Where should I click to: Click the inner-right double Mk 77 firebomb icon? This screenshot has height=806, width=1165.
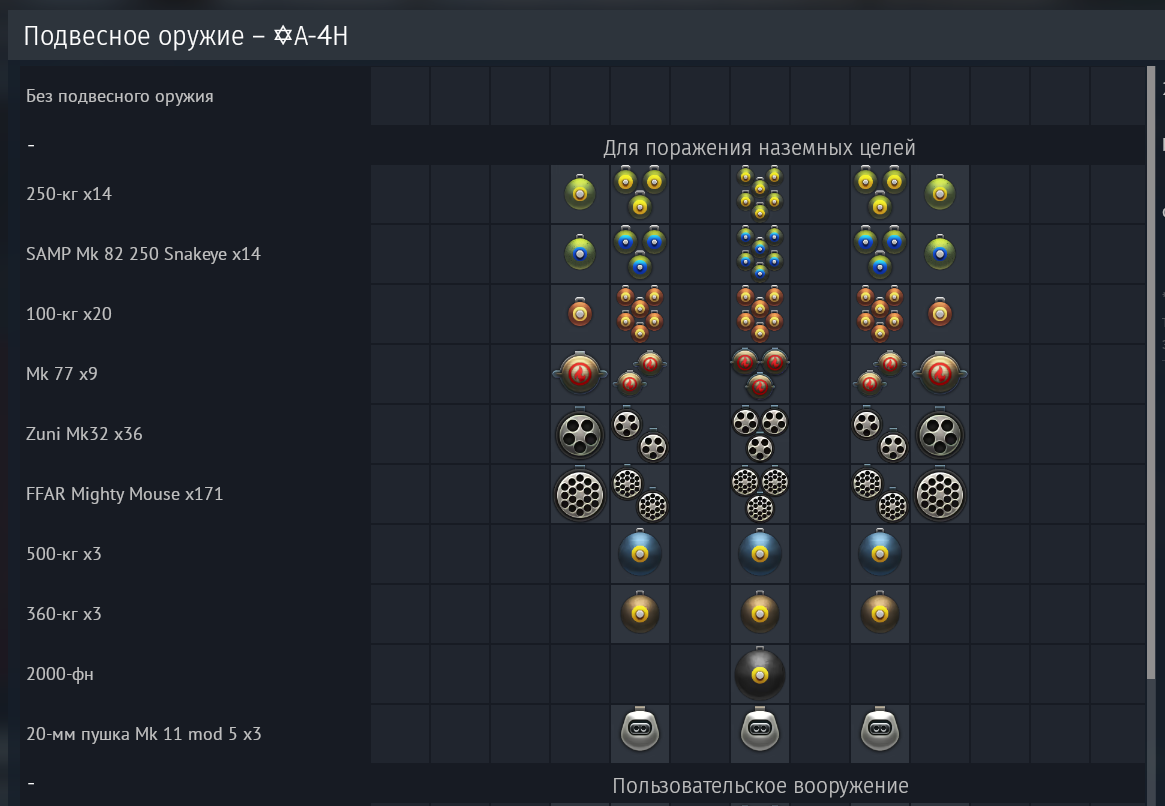(x=880, y=373)
